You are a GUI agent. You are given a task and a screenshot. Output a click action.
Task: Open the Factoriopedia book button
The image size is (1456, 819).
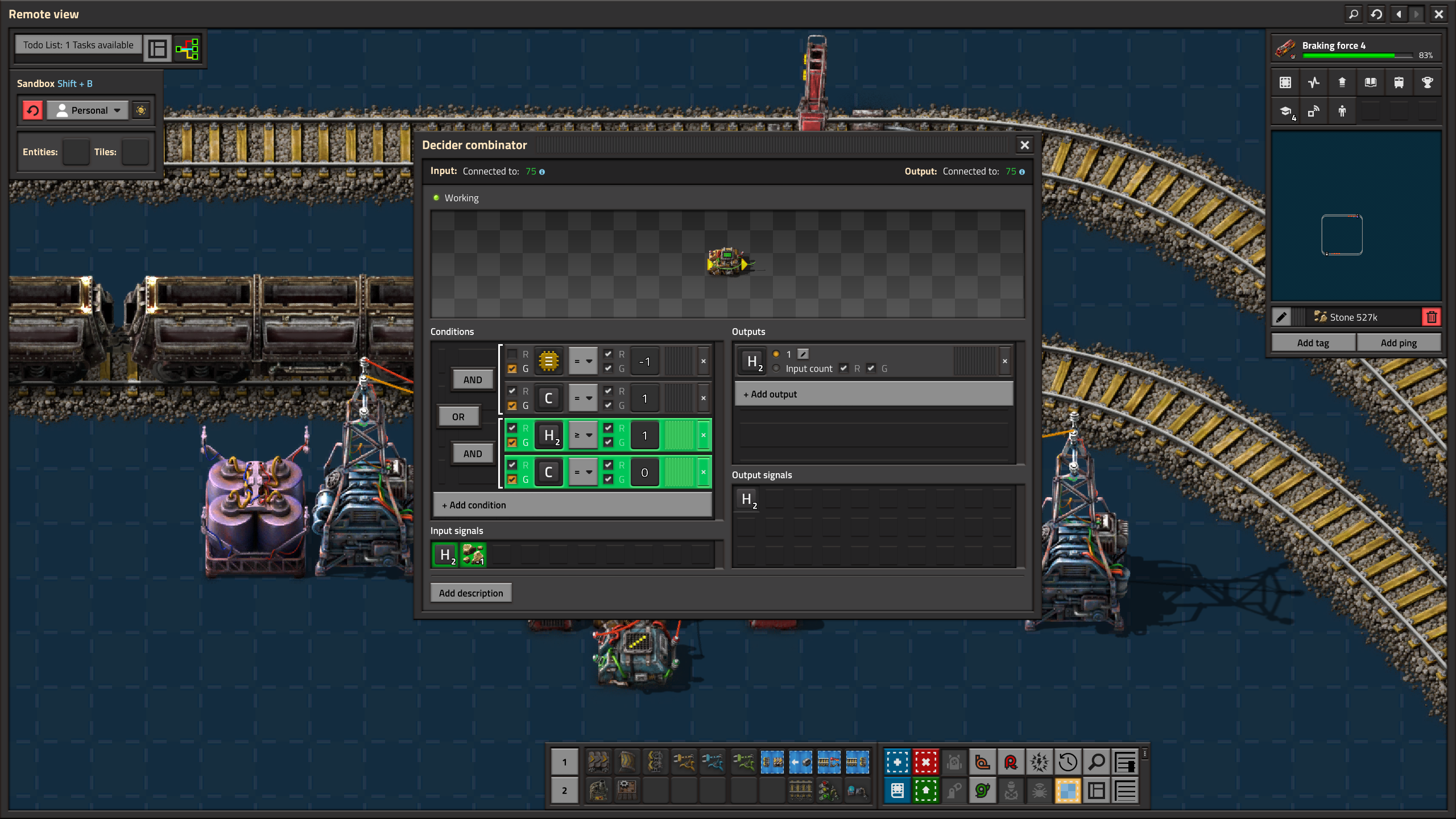tap(1371, 82)
